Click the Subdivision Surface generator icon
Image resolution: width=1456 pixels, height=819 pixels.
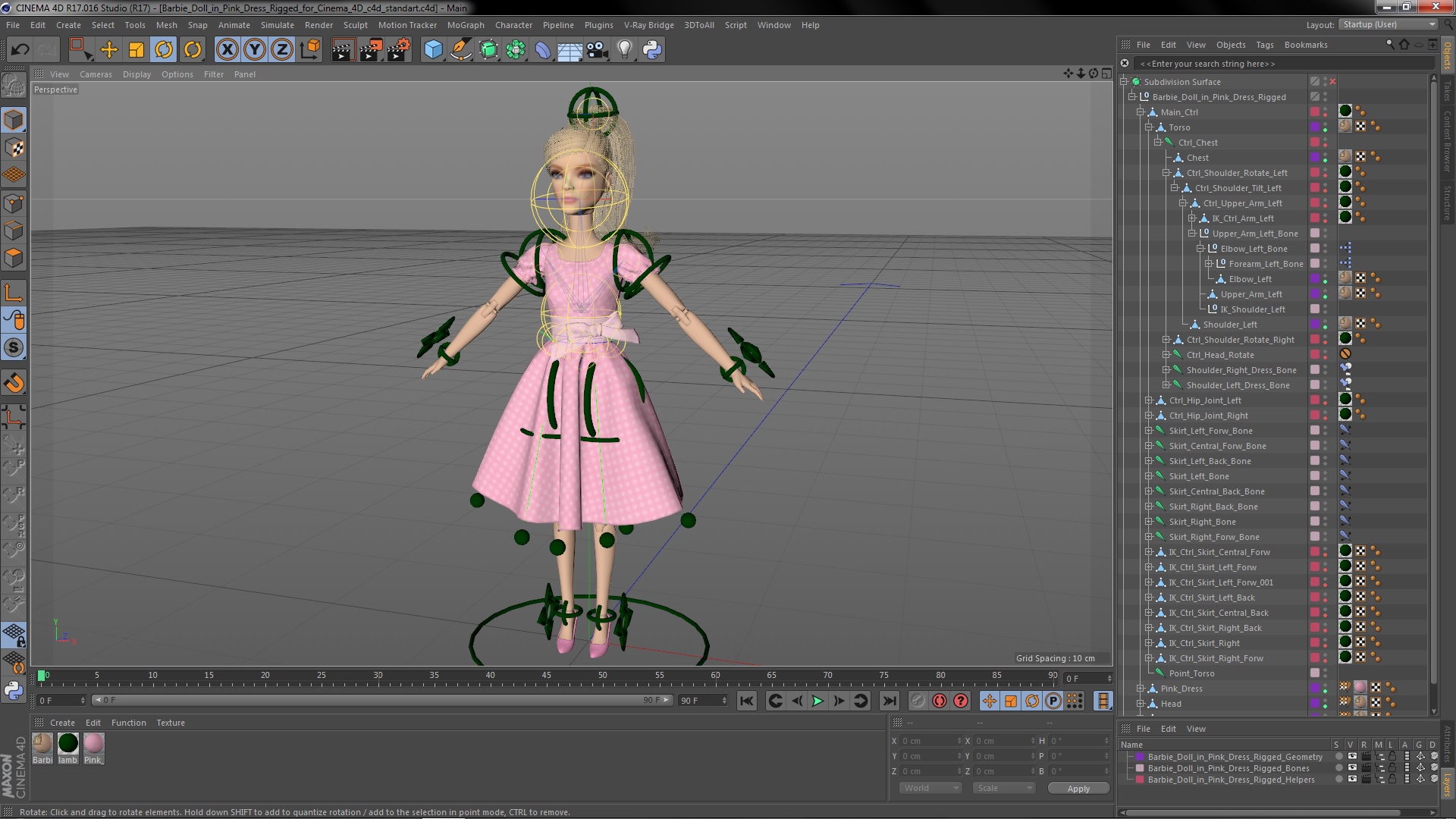[488, 50]
